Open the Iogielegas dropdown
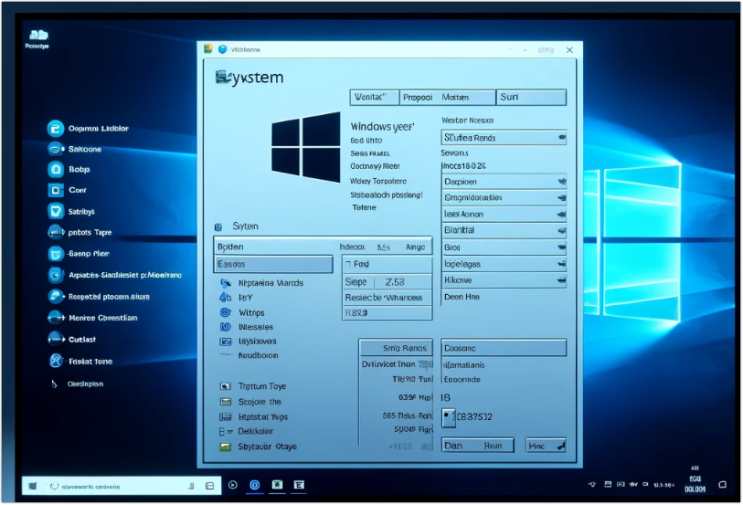Viewport: 743px width, 505px height. [x=504, y=264]
